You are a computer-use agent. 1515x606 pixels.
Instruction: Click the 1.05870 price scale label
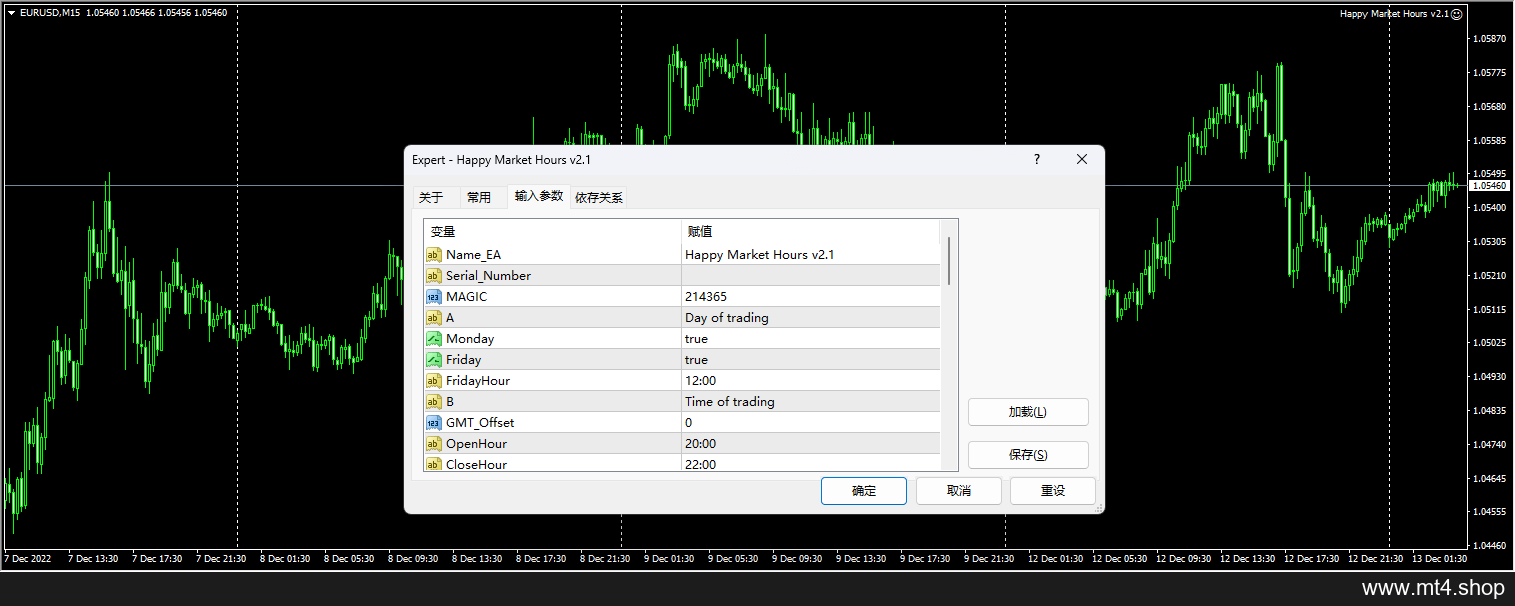point(1490,39)
